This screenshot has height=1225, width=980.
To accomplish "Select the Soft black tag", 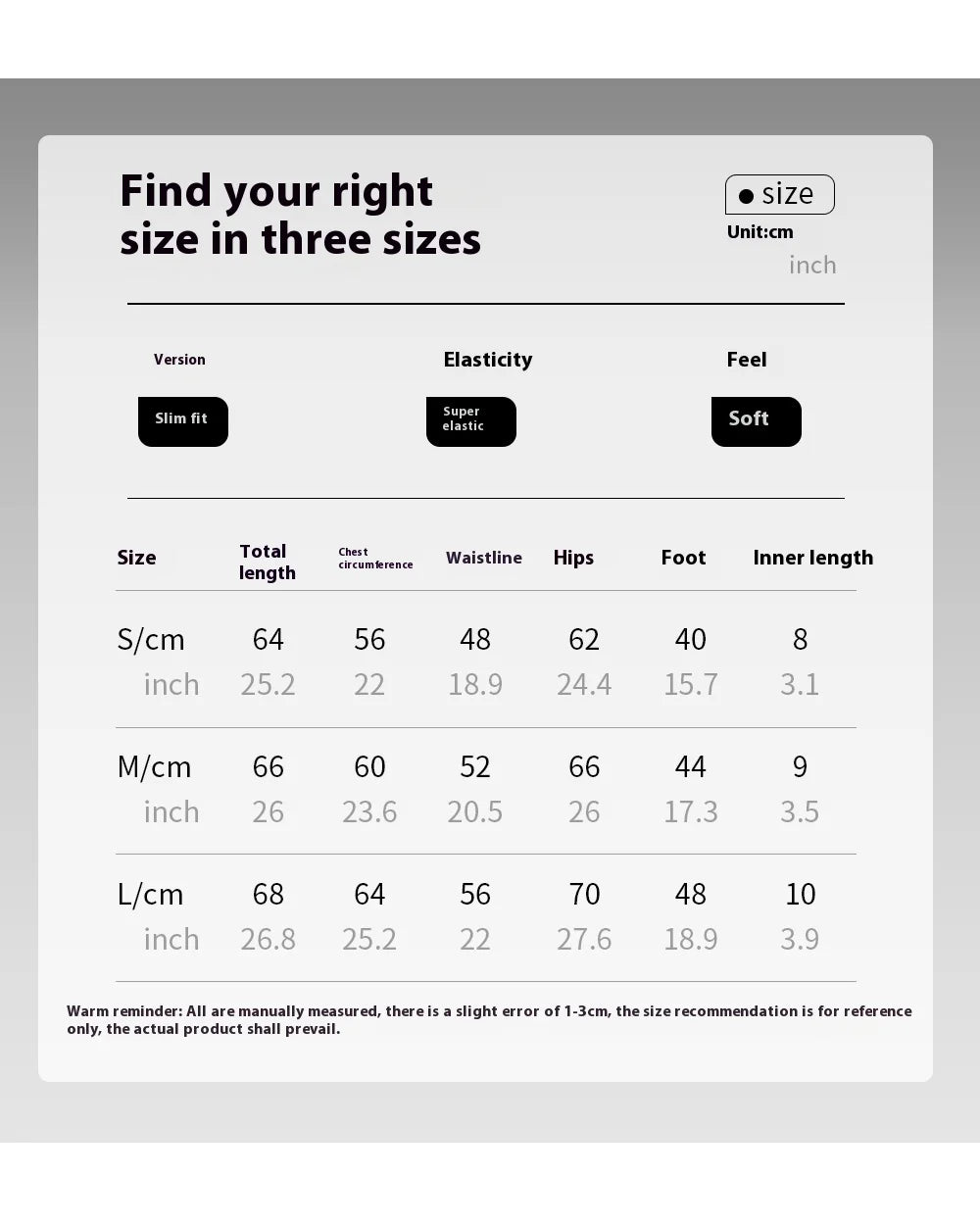I will click(x=757, y=421).
